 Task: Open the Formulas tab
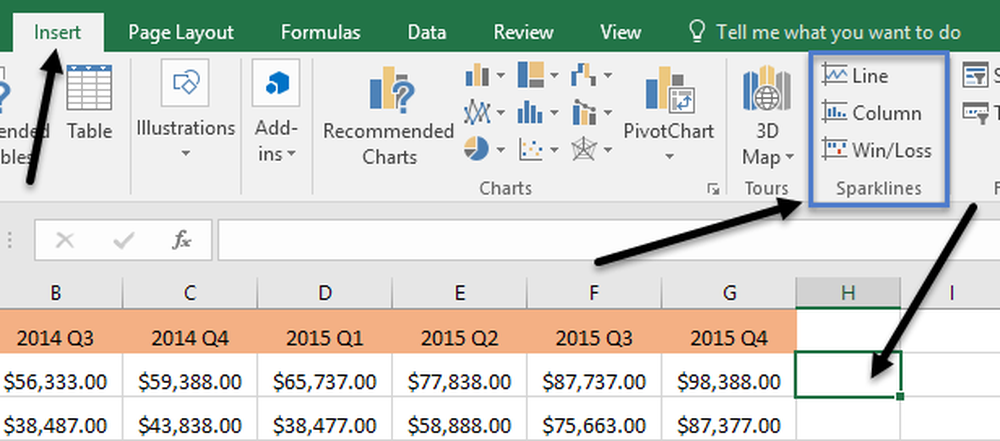coord(321,32)
